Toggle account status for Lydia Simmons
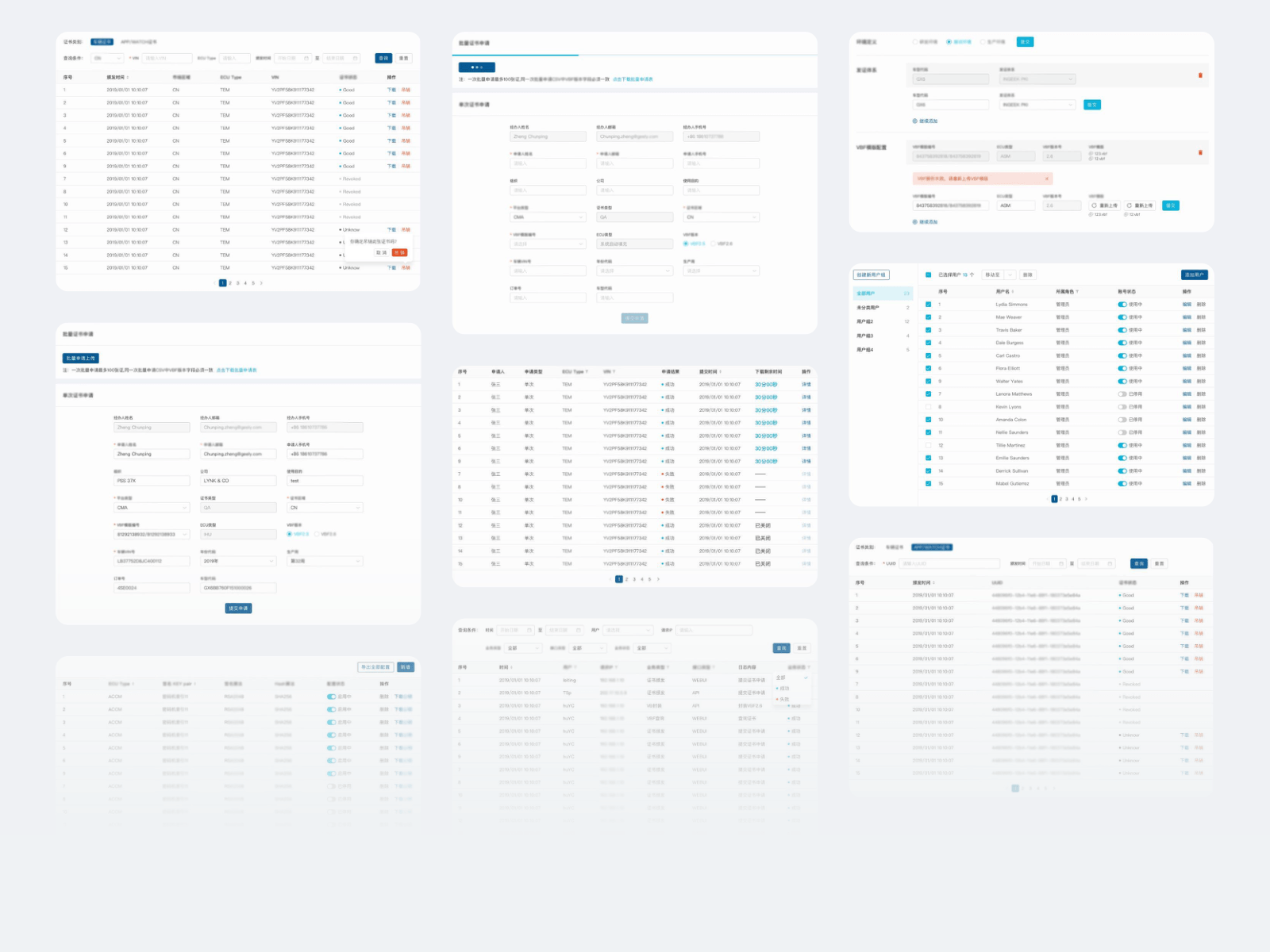The width and height of the screenshot is (1270, 952). click(x=1122, y=305)
